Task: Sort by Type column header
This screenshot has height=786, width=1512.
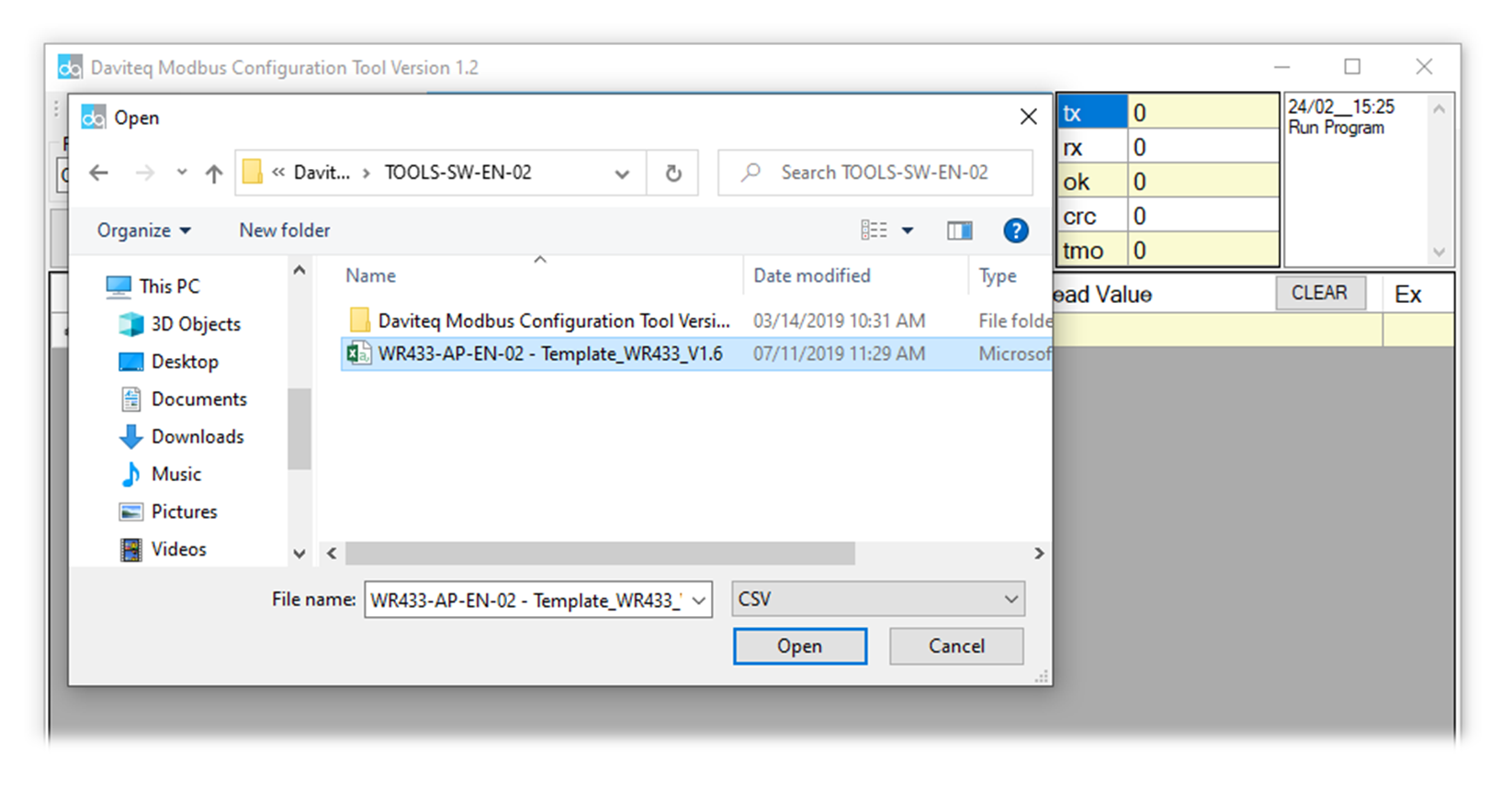Action: [998, 275]
